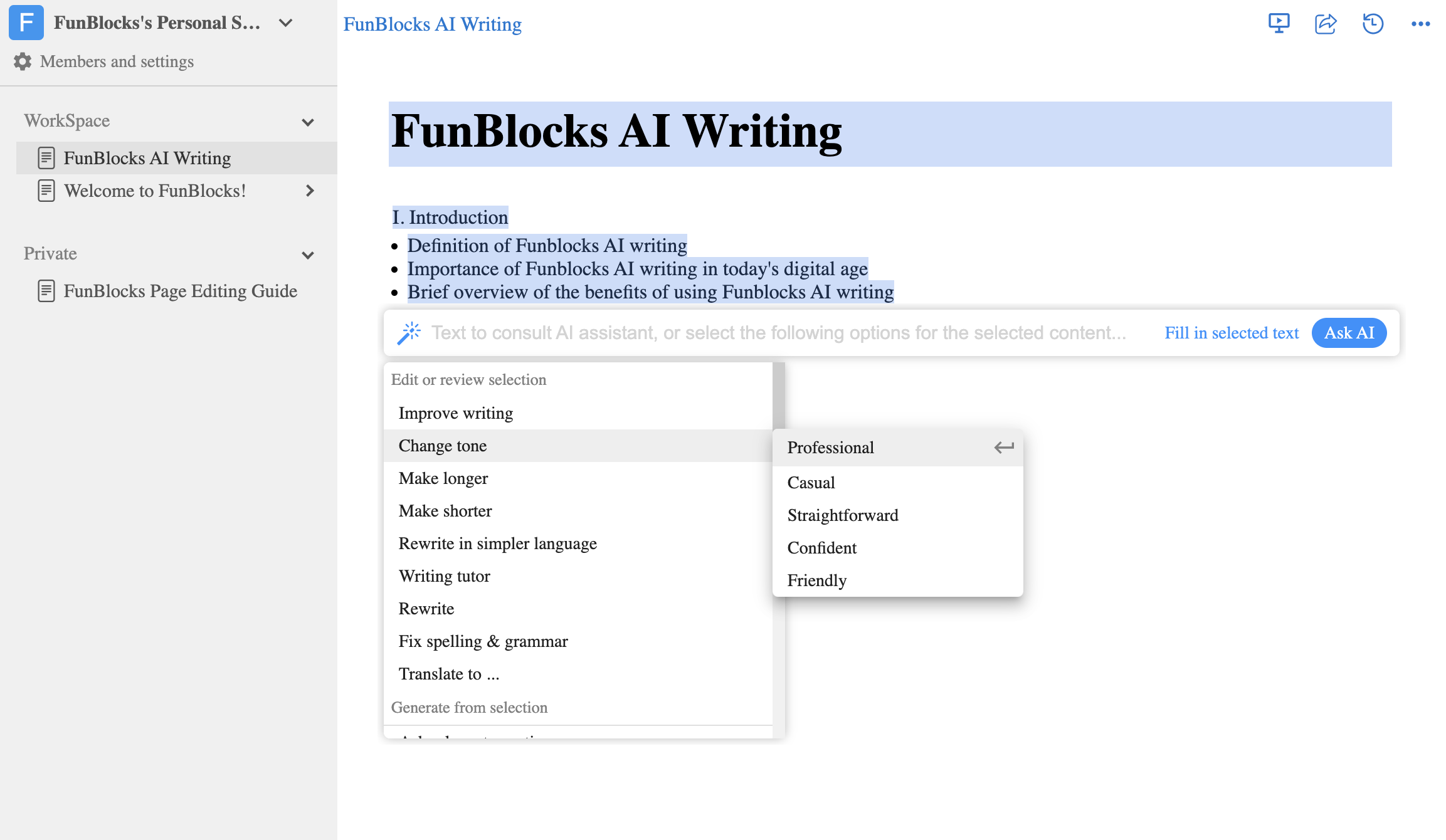
Task: Collapse the Private section
Action: click(308, 255)
